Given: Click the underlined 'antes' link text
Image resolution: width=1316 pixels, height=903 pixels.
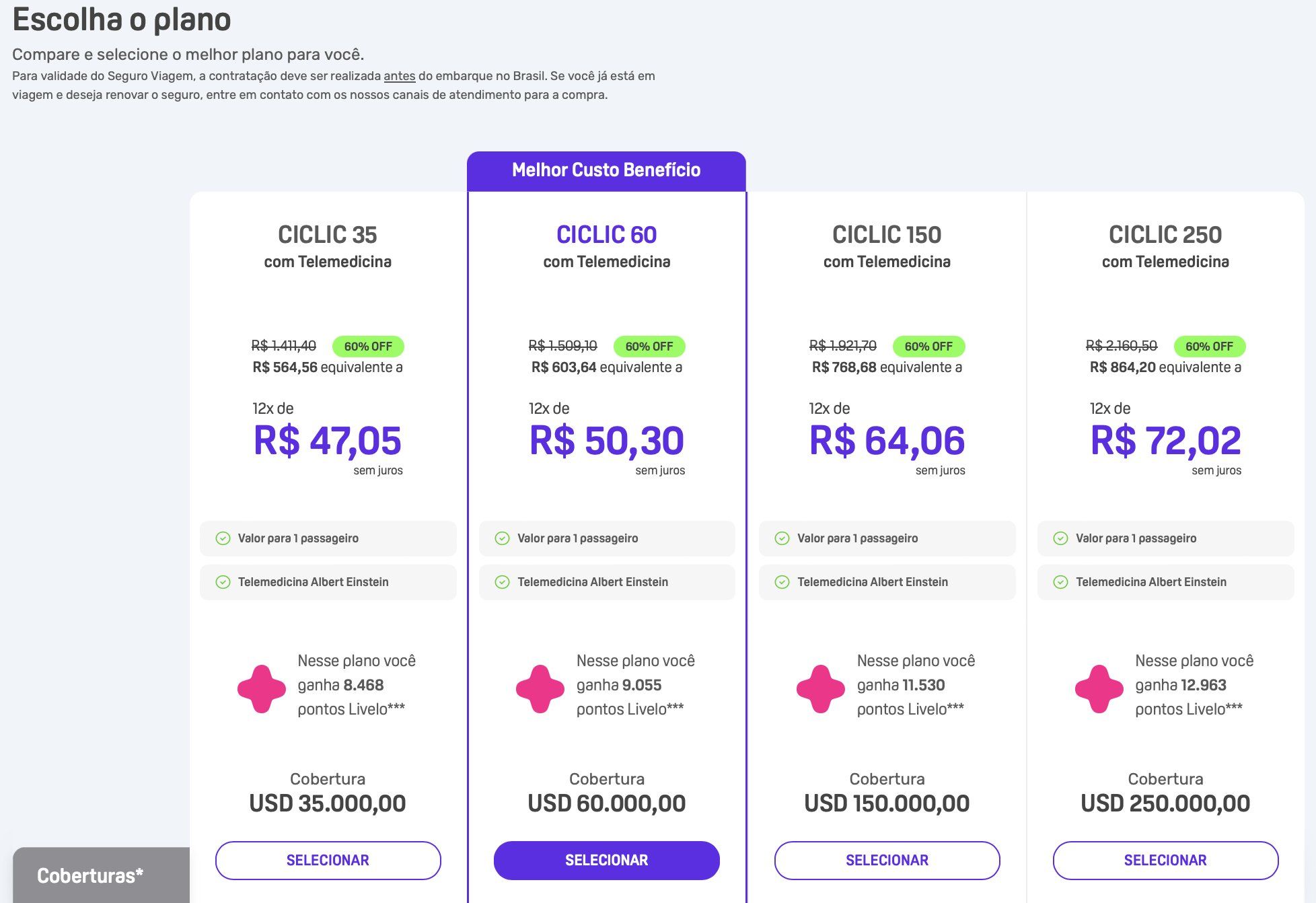Looking at the screenshot, I should pos(400,76).
